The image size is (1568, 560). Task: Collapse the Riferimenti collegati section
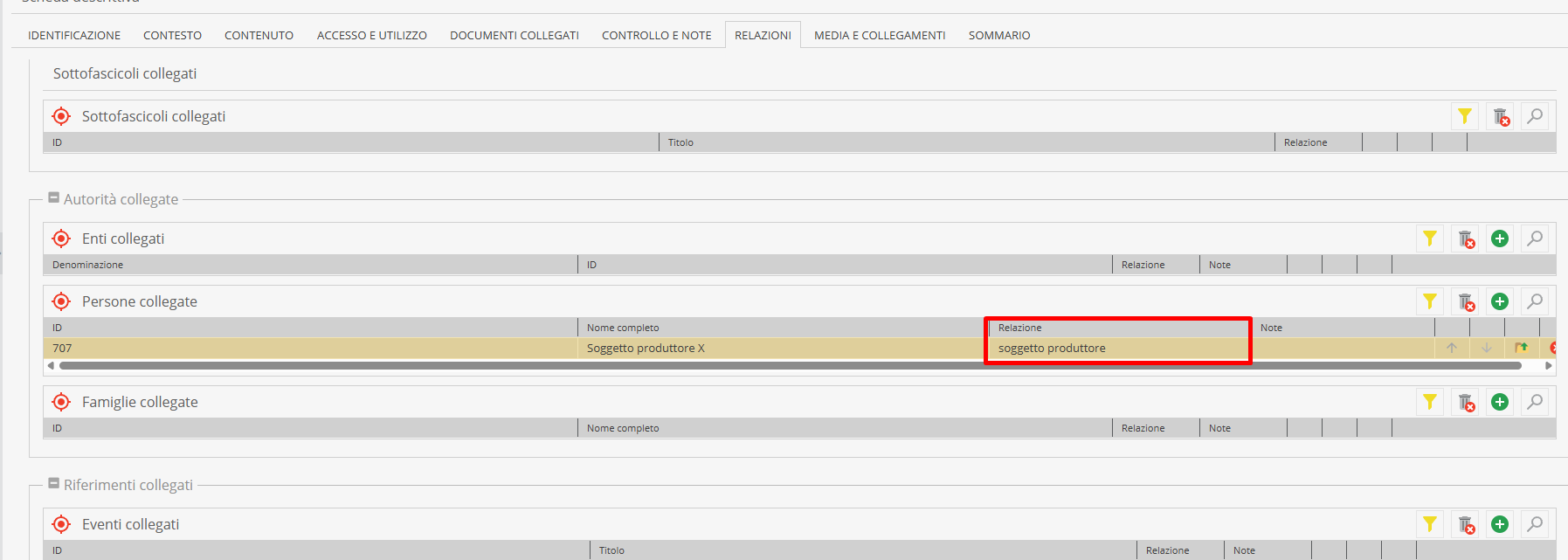54,484
